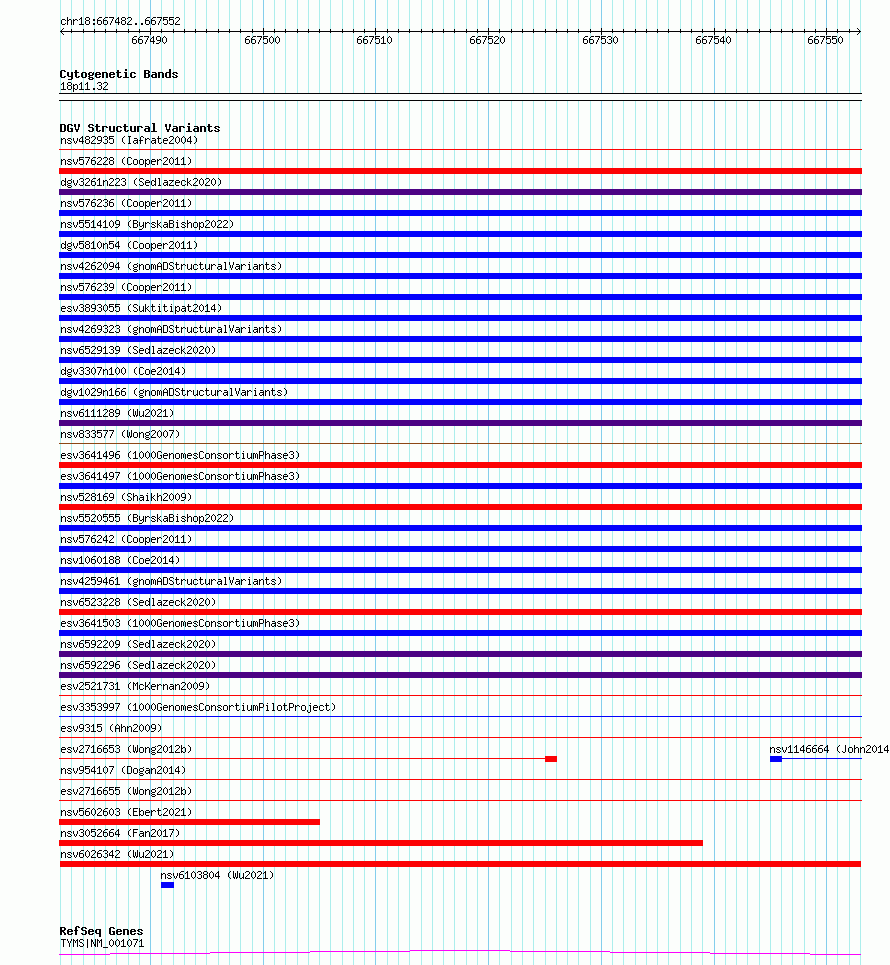Select nsv576242 (Cooper2011) label
Image resolution: width=890 pixels, height=965 pixels.
click(126, 539)
